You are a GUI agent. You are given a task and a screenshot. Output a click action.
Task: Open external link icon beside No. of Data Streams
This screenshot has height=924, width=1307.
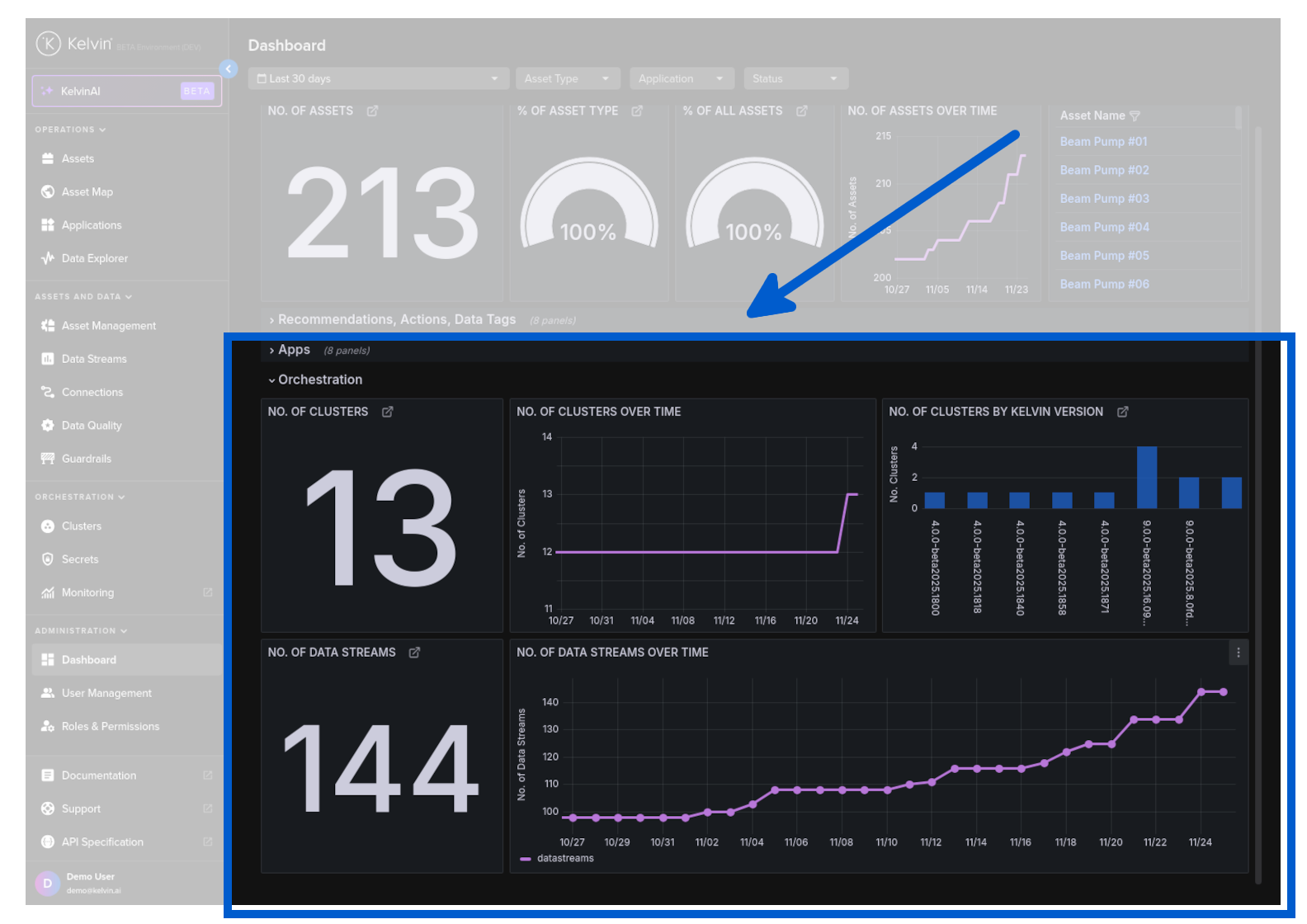[414, 653]
